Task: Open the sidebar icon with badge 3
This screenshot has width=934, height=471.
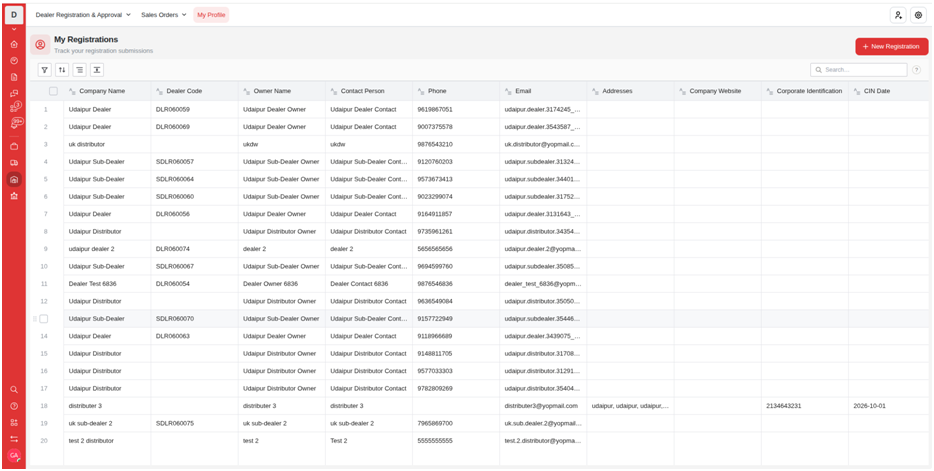Action: (x=15, y=107)
